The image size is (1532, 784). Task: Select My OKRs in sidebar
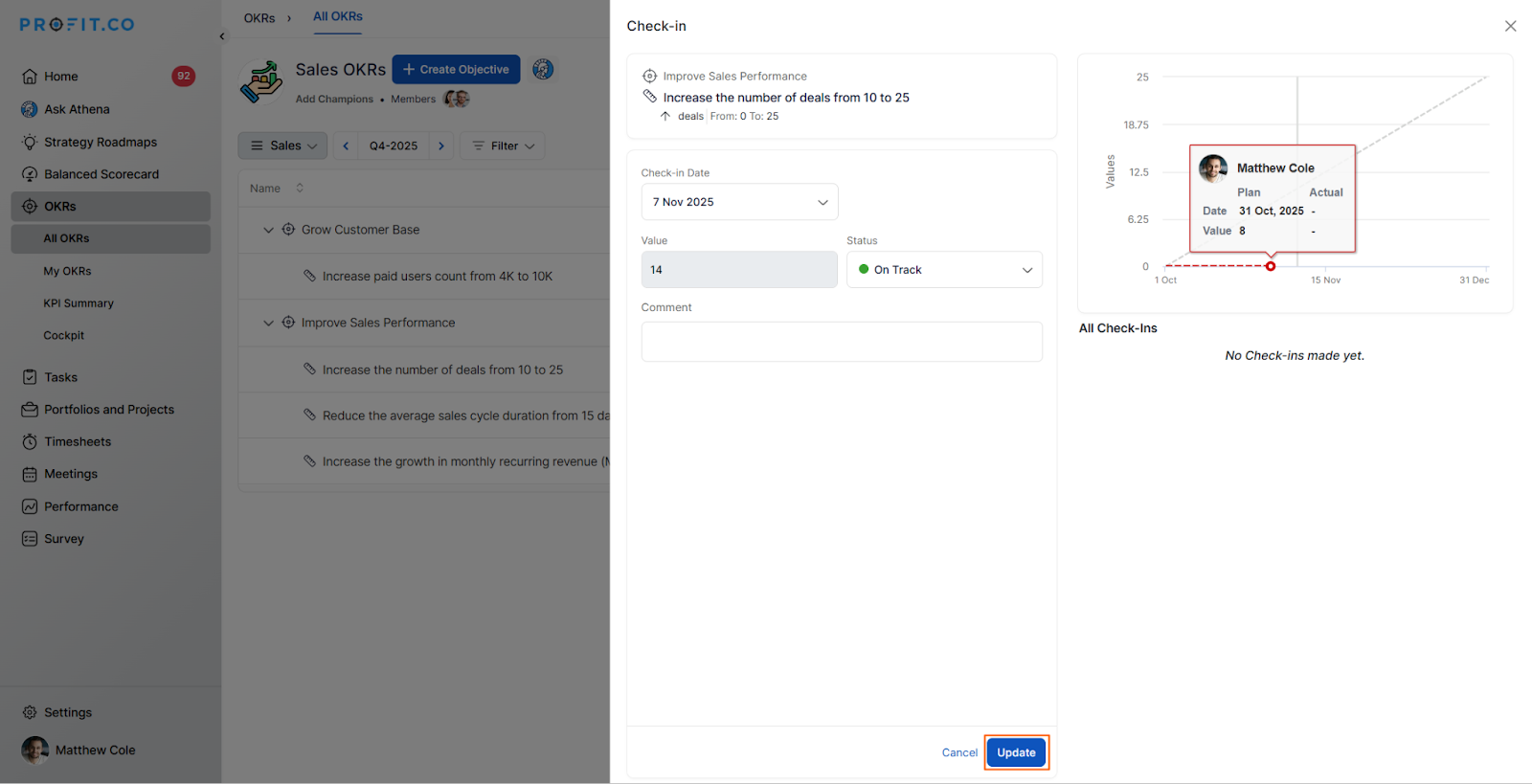pyautogui.click(x=67, y=271)
